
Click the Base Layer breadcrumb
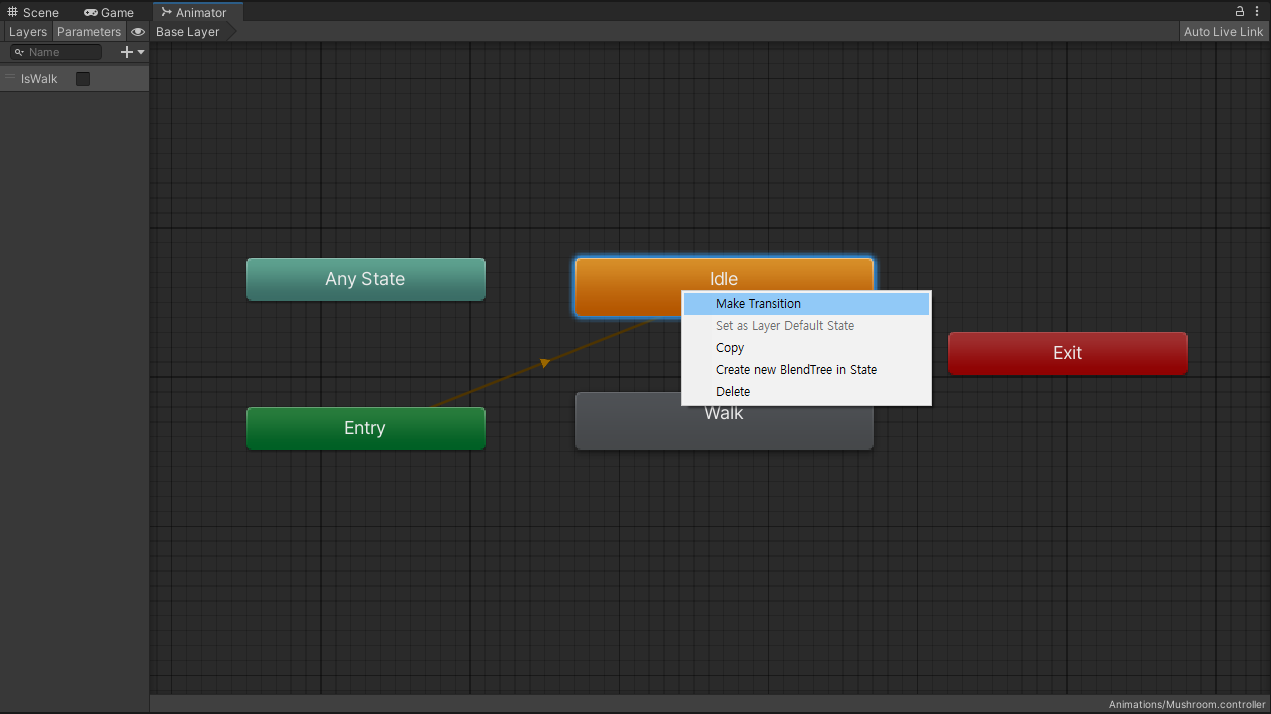(188, 32)
